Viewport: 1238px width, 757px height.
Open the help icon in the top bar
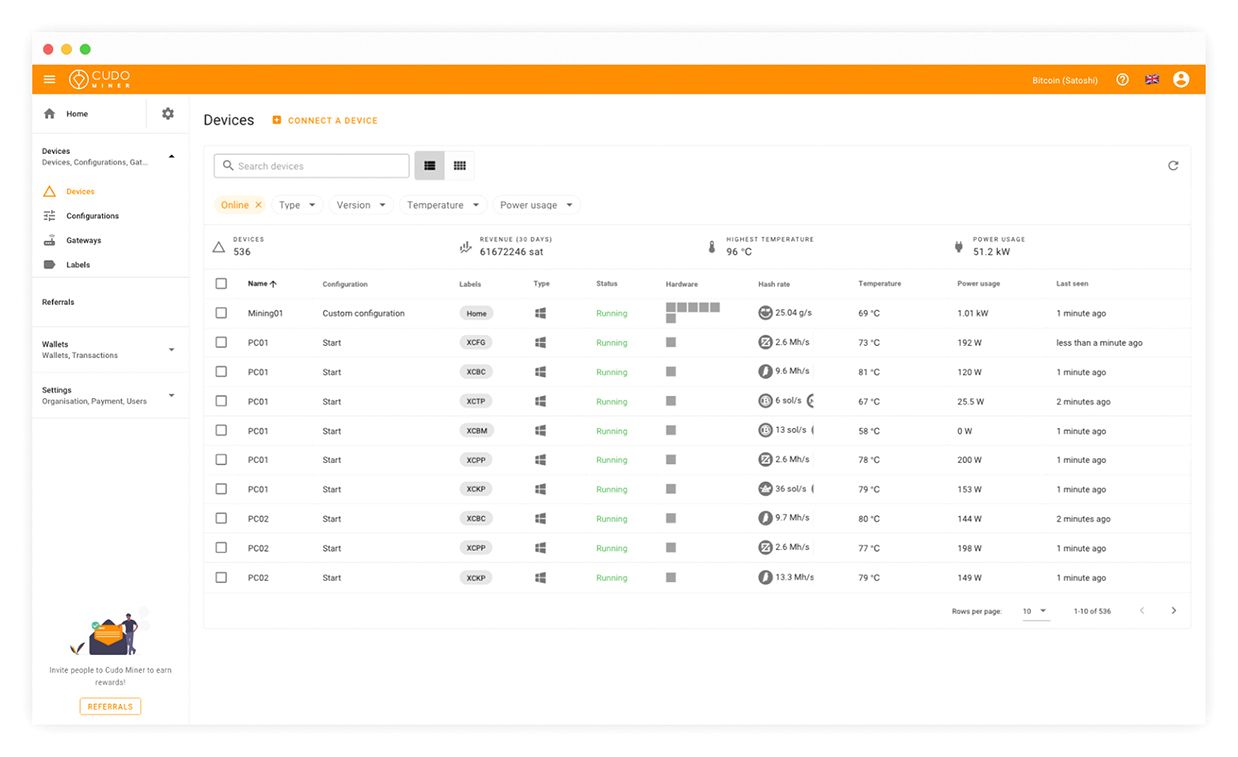pyautogui.click(x=1122, y=79)
